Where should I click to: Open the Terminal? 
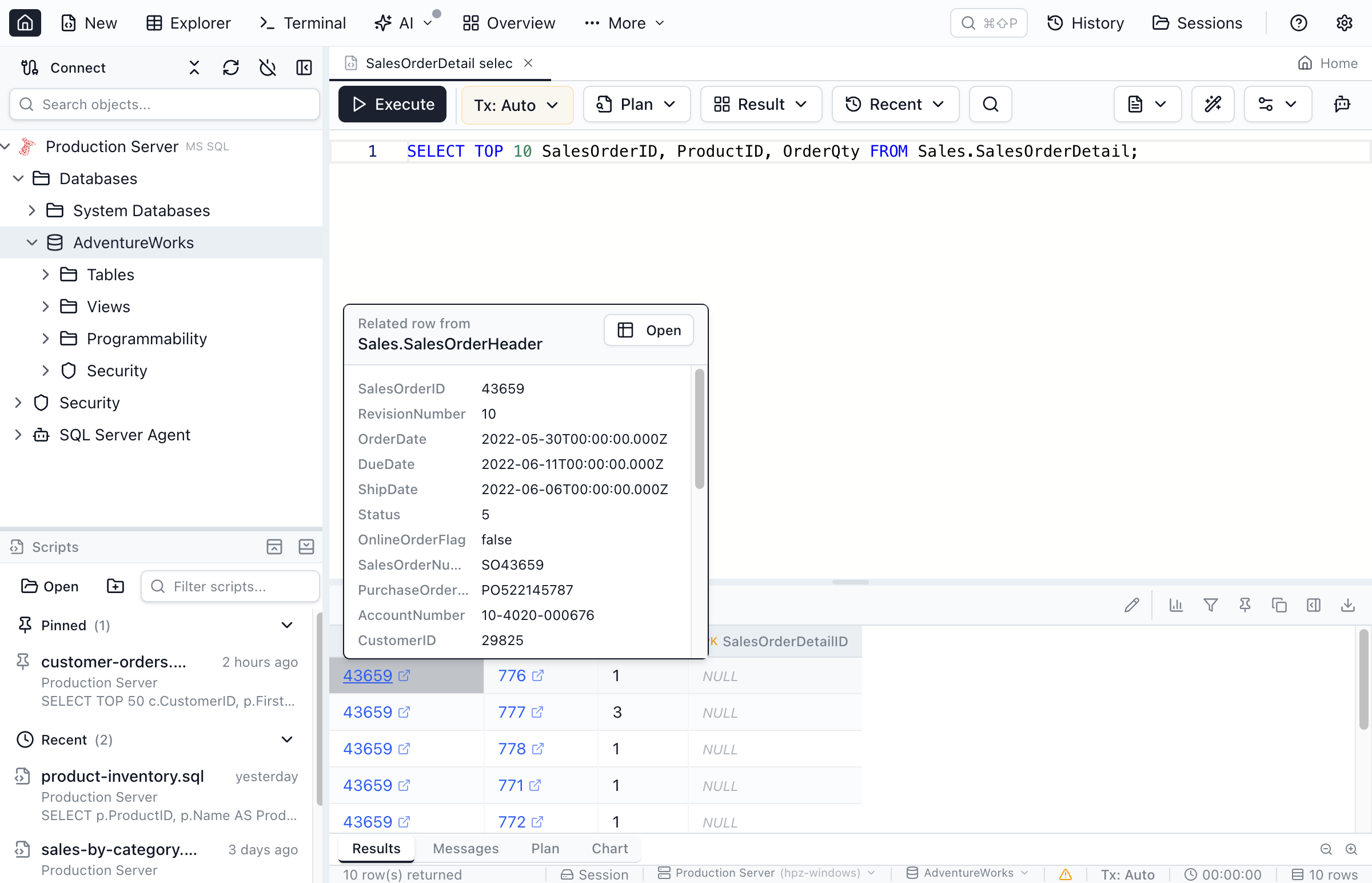[302, 23]
